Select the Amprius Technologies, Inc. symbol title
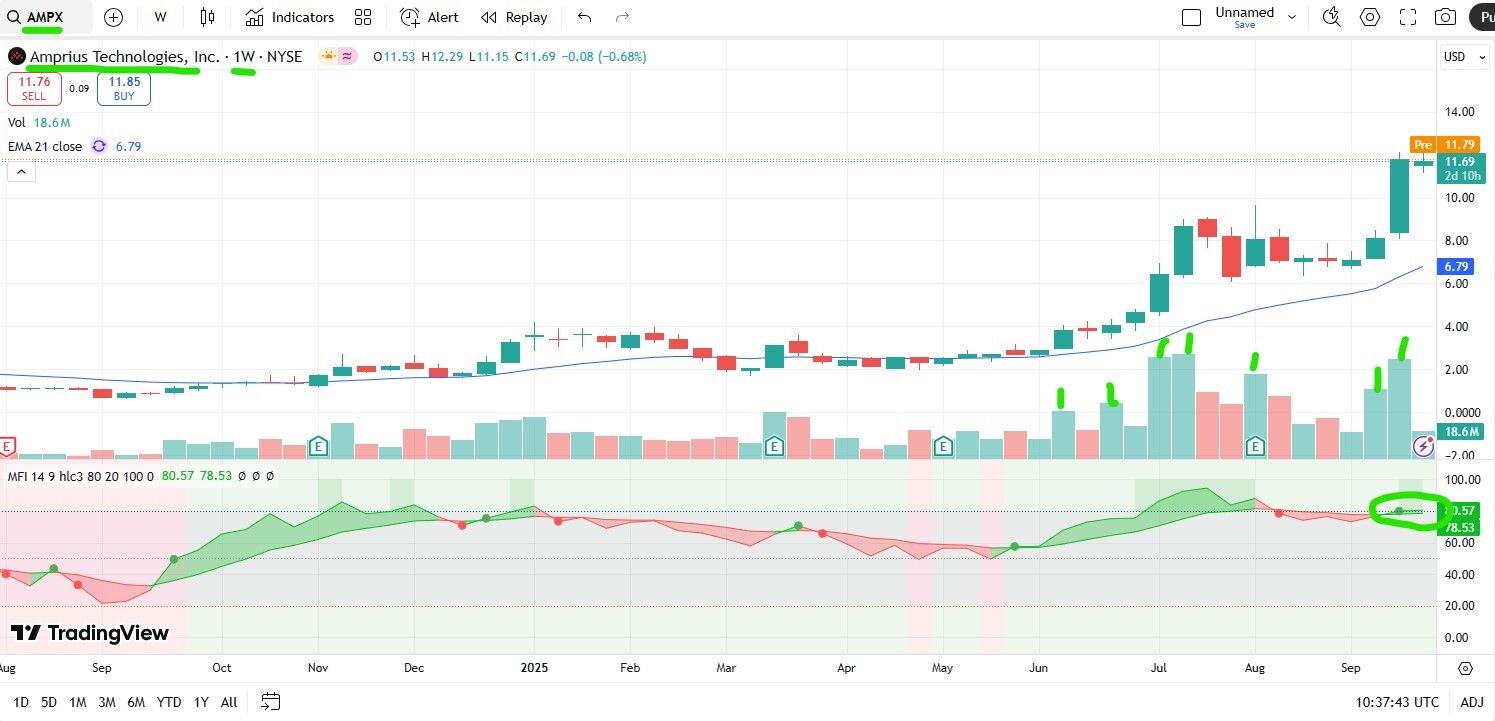 click(124, 57)
